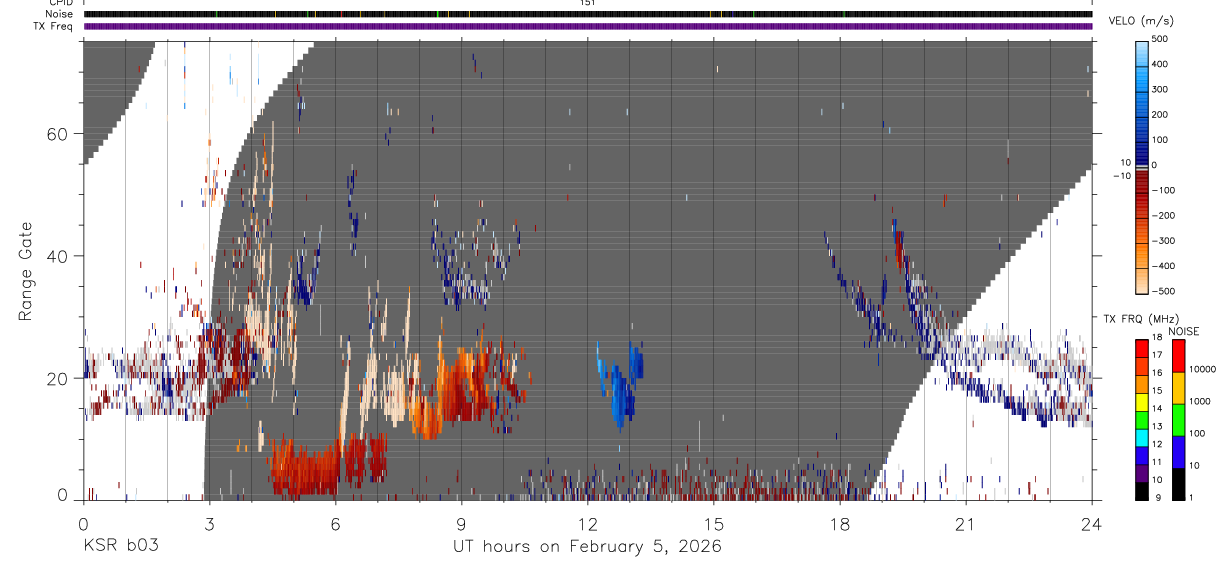This screenshot has height=567, width=1228.
Task: Click the green swatch of NOISE colorbar
Action: pyautogui.click(x=1177, y=419)
